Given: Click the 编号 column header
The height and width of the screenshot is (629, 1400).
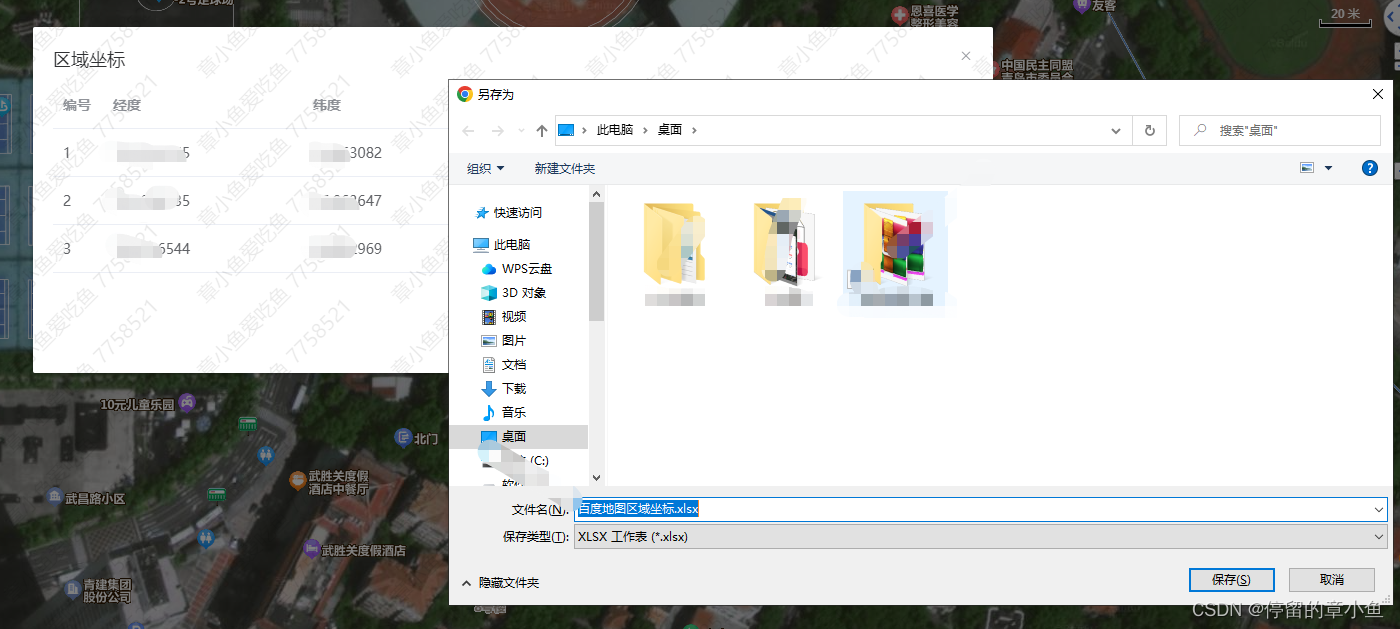Looking at the screenshot, I should (77, 105).
